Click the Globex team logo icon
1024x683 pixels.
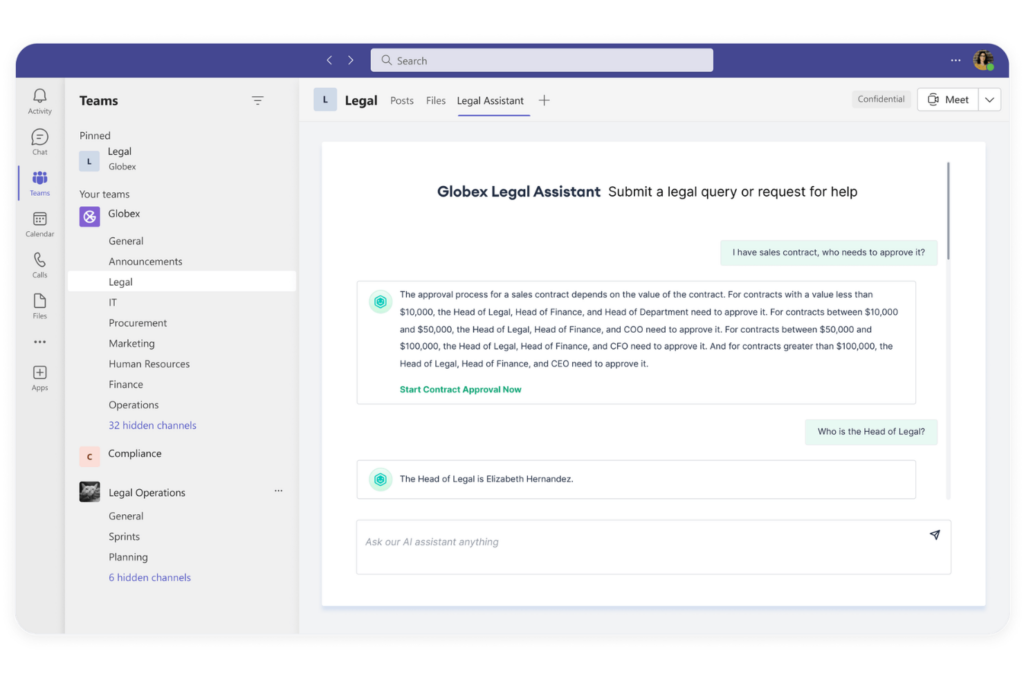pyautogui.click(x=89, y=216)
